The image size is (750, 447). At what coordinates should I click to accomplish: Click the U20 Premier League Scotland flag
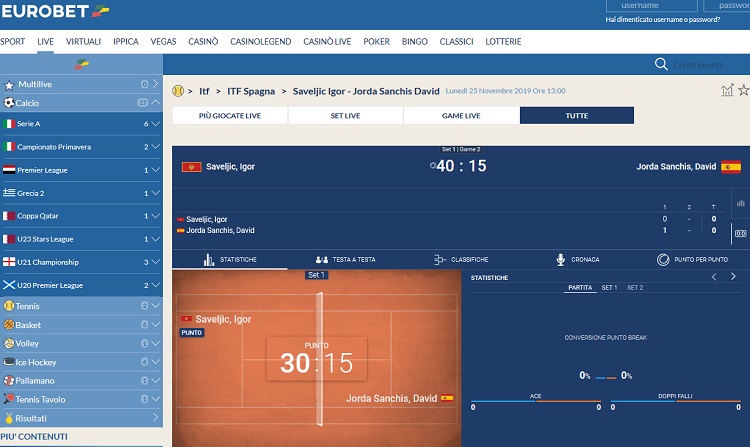(x=9, y=285)
